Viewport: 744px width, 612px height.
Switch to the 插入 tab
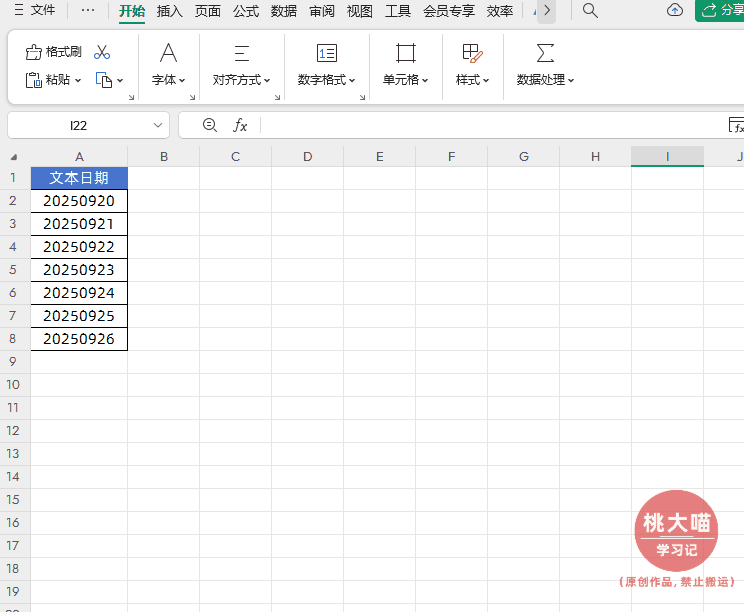coord(169,10)
